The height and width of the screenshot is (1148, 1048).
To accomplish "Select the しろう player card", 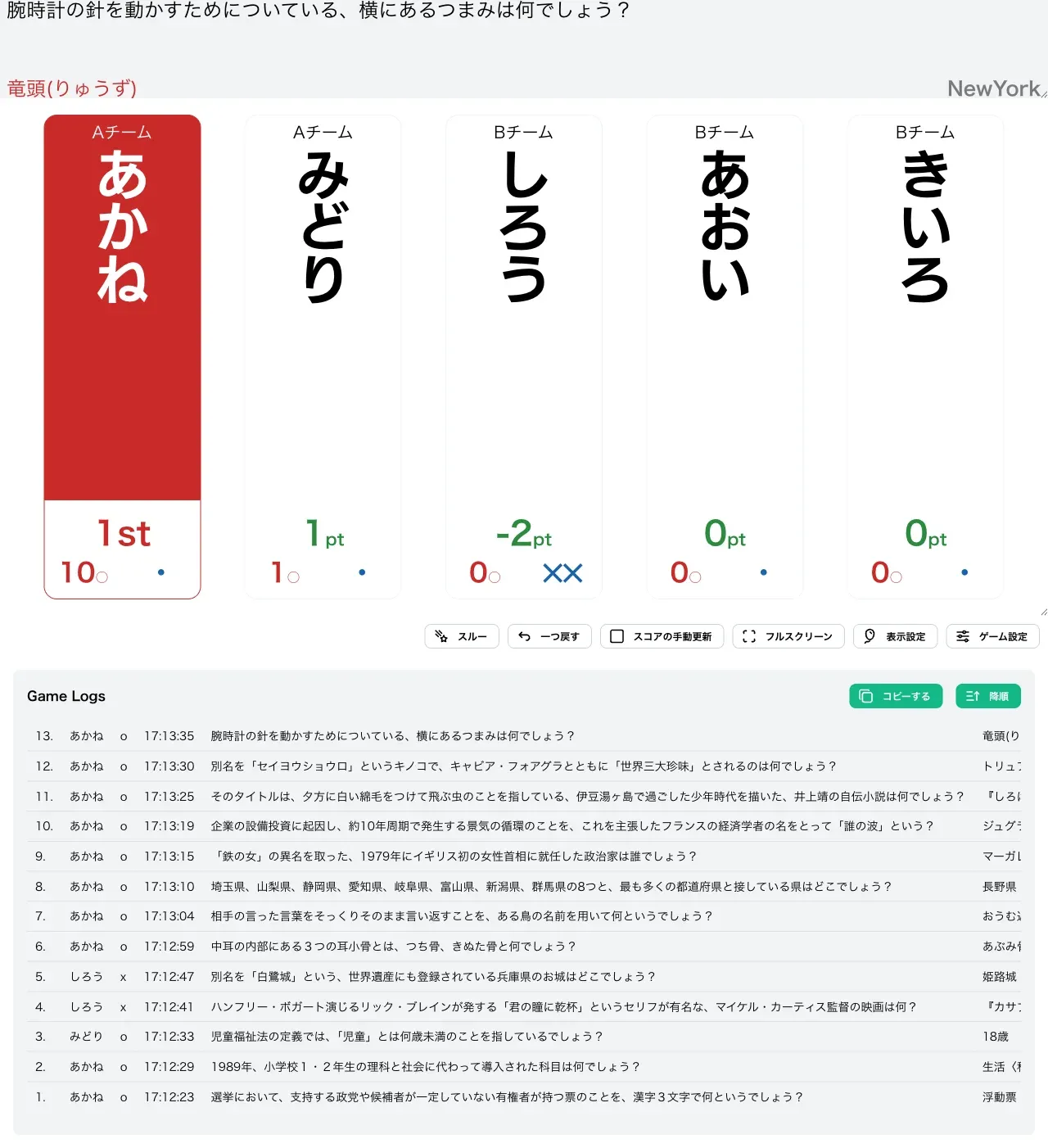I will click(524, 356).
